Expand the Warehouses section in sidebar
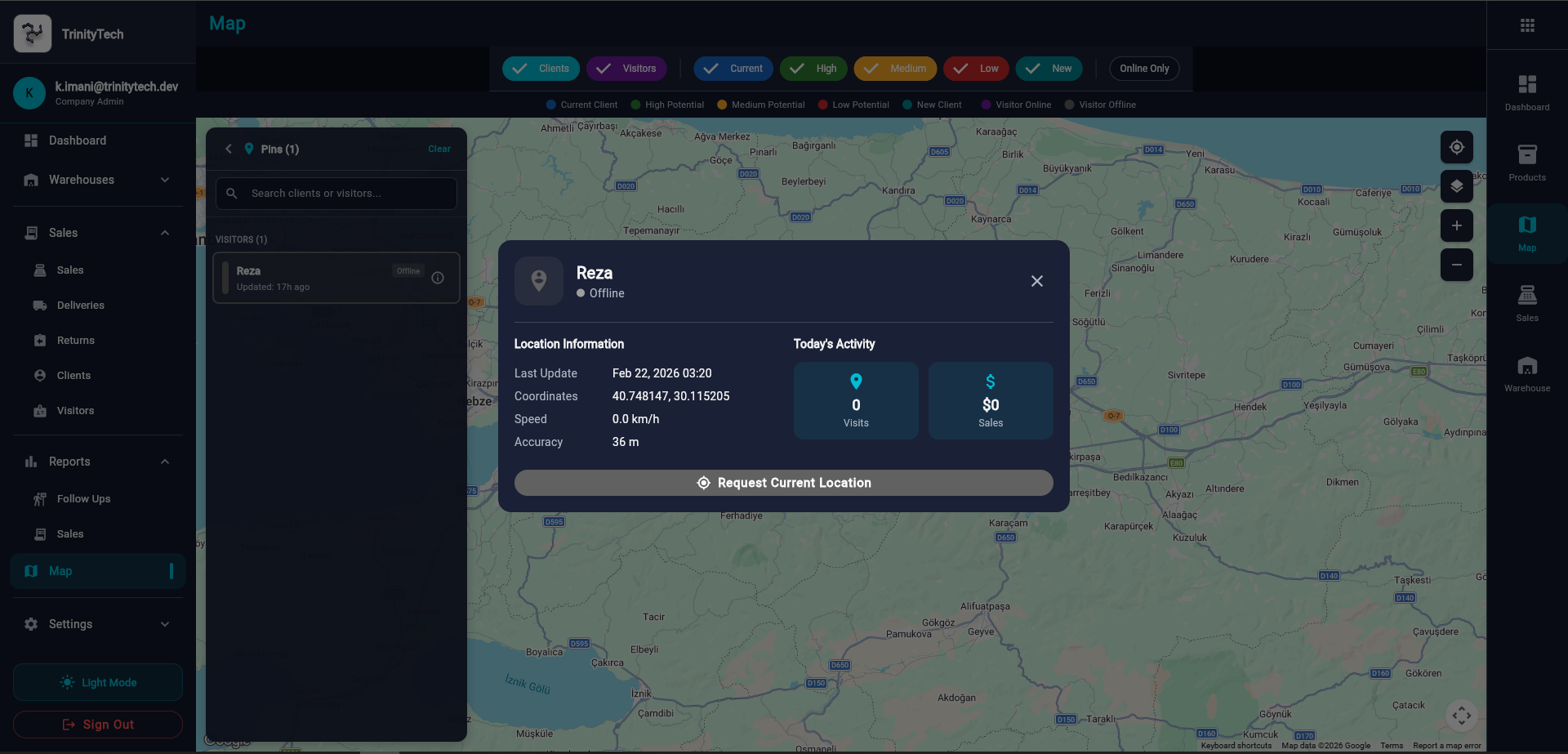This screenshot has width=1568, height=754. coord(96,180)
